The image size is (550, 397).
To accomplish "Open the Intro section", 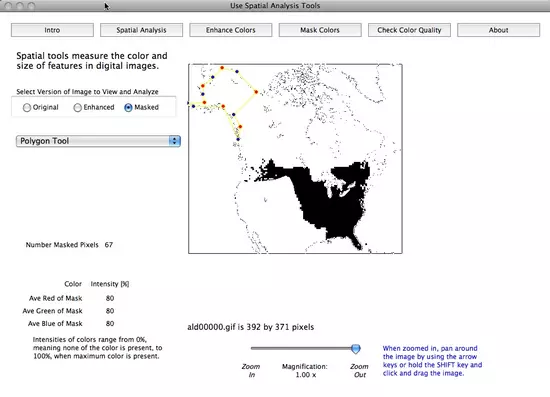I will pos(52,30).
